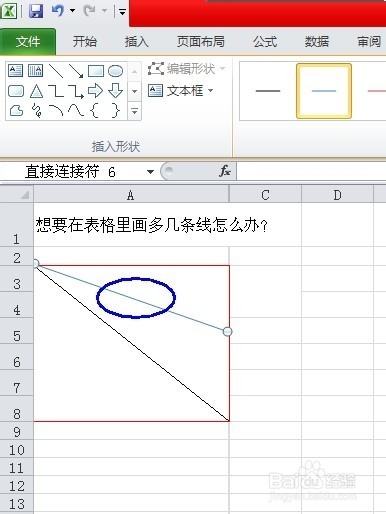Select the freeform shape tool
Screen dimensions: 386x514
[x=16, y=110]
